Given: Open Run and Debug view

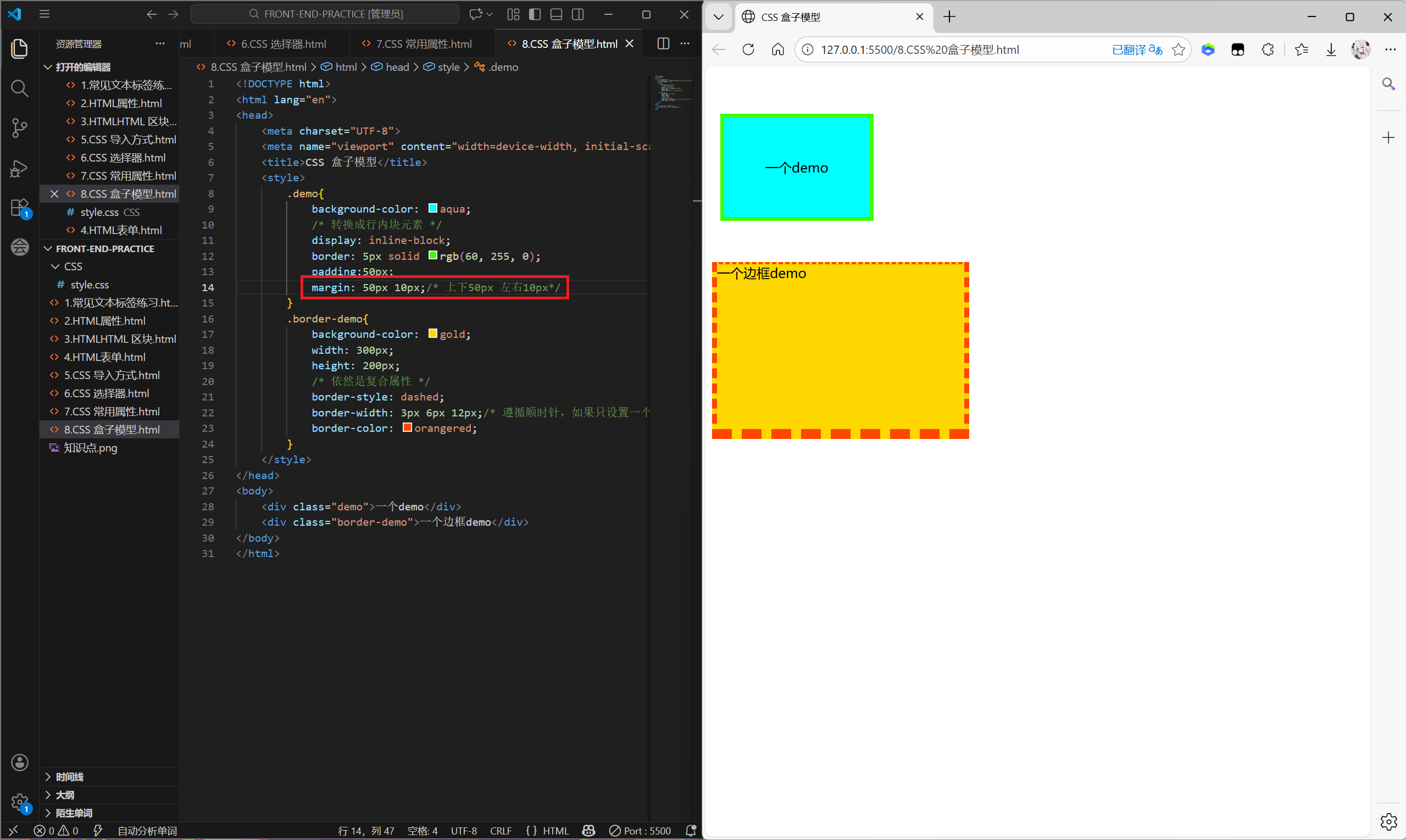Looking at the screenshot, I should (x=19, y=168).
